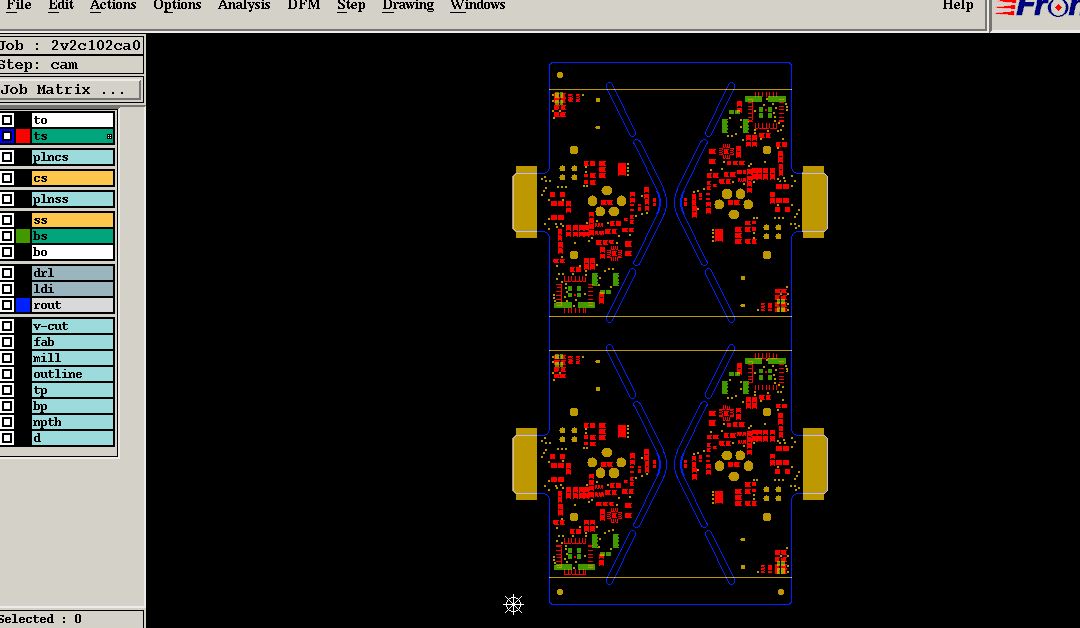Open the Actions menu
This screenshot has height=628, width=1080.
coord(113,5)
